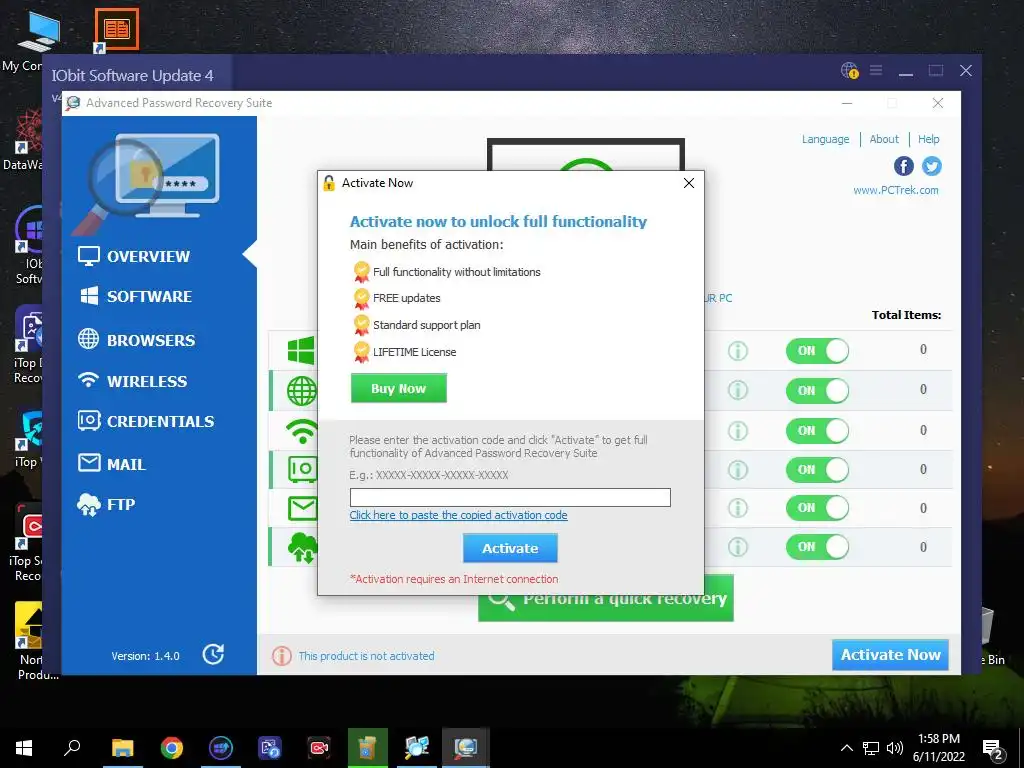The height and width of the screenshot is (768, 1024).
Task: Open the network icon in system tray
Action: (x=871, y=748)
